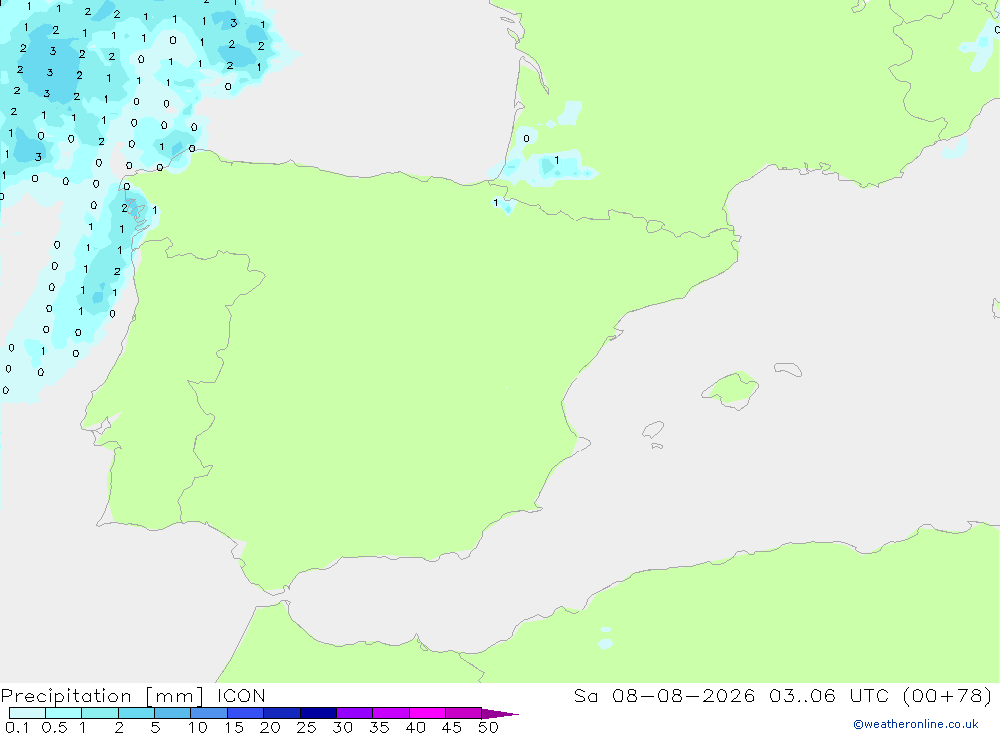Select the 0.5–1 mm legend color swatch

(x=63, y=713)
